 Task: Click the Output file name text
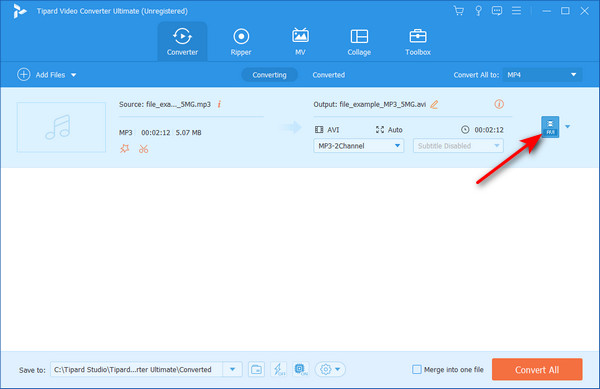tap(370, 104)
